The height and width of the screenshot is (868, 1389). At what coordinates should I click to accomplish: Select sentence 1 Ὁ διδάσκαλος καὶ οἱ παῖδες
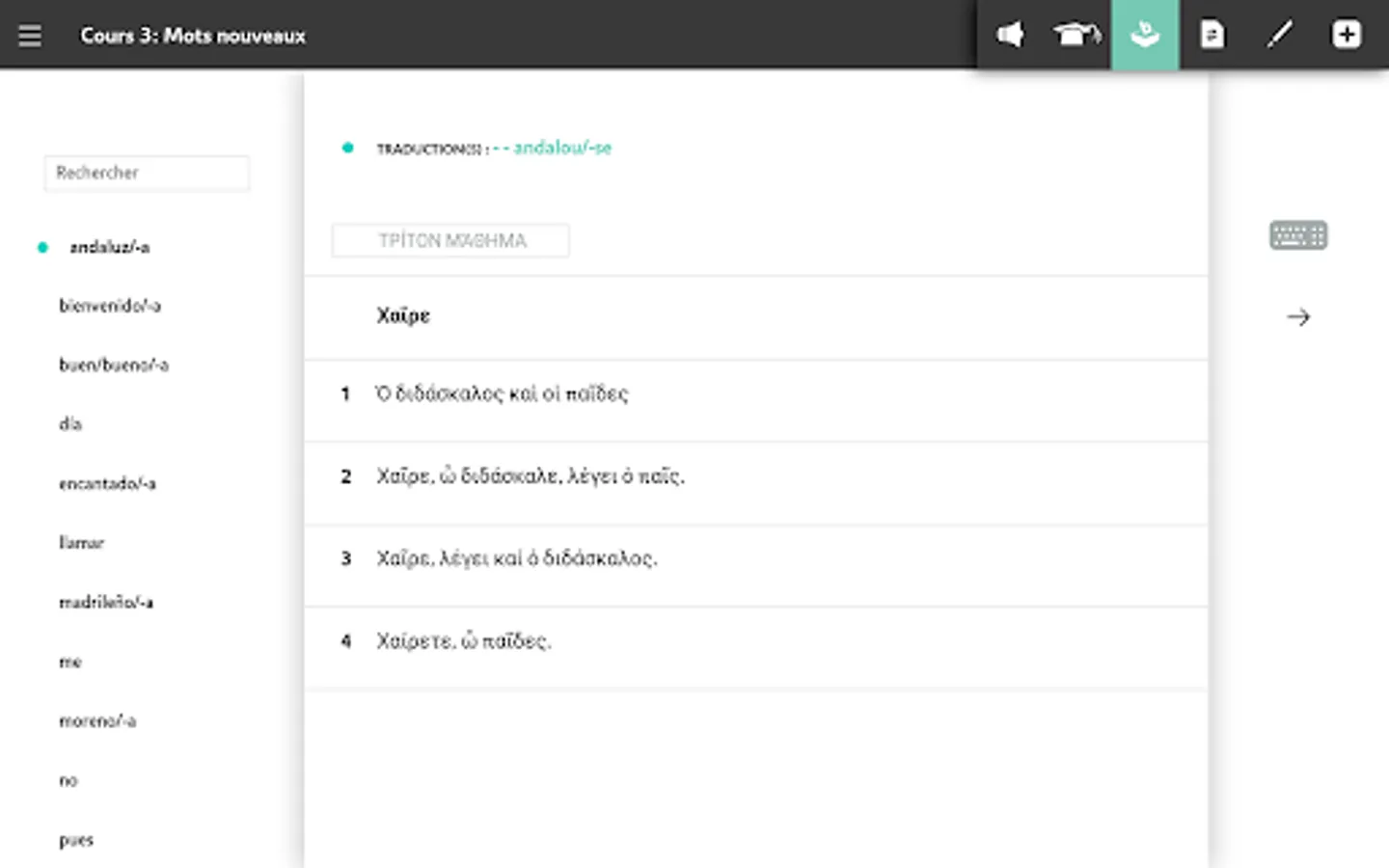click(756, 401)
